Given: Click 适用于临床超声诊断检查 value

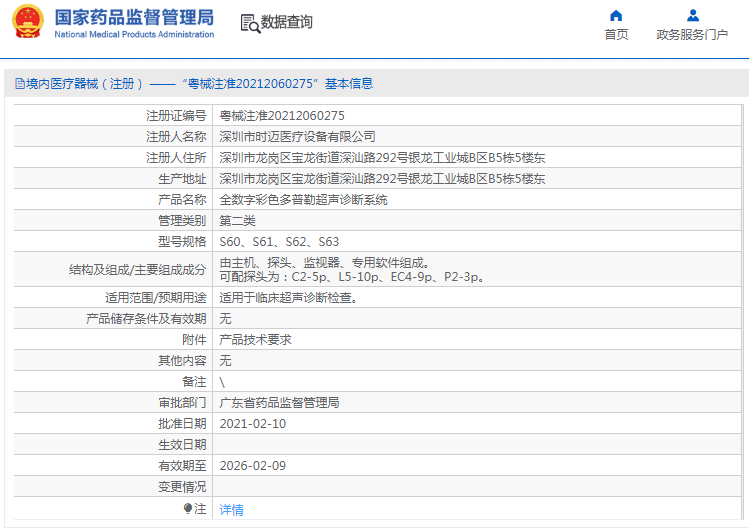Looking at the screenshot, I should 289,298.
